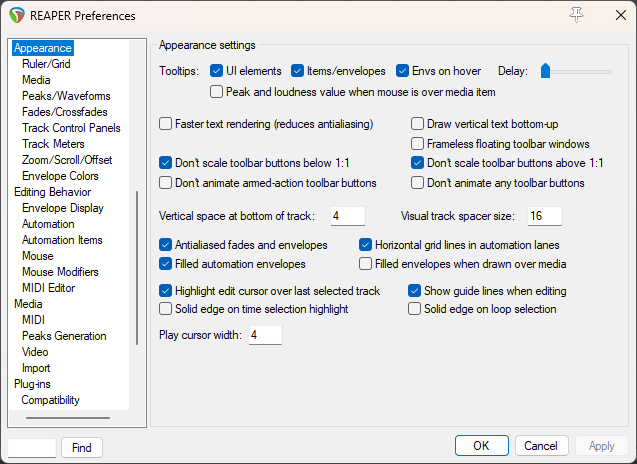Open Track Control Panels page

click(x=71, y=128)
